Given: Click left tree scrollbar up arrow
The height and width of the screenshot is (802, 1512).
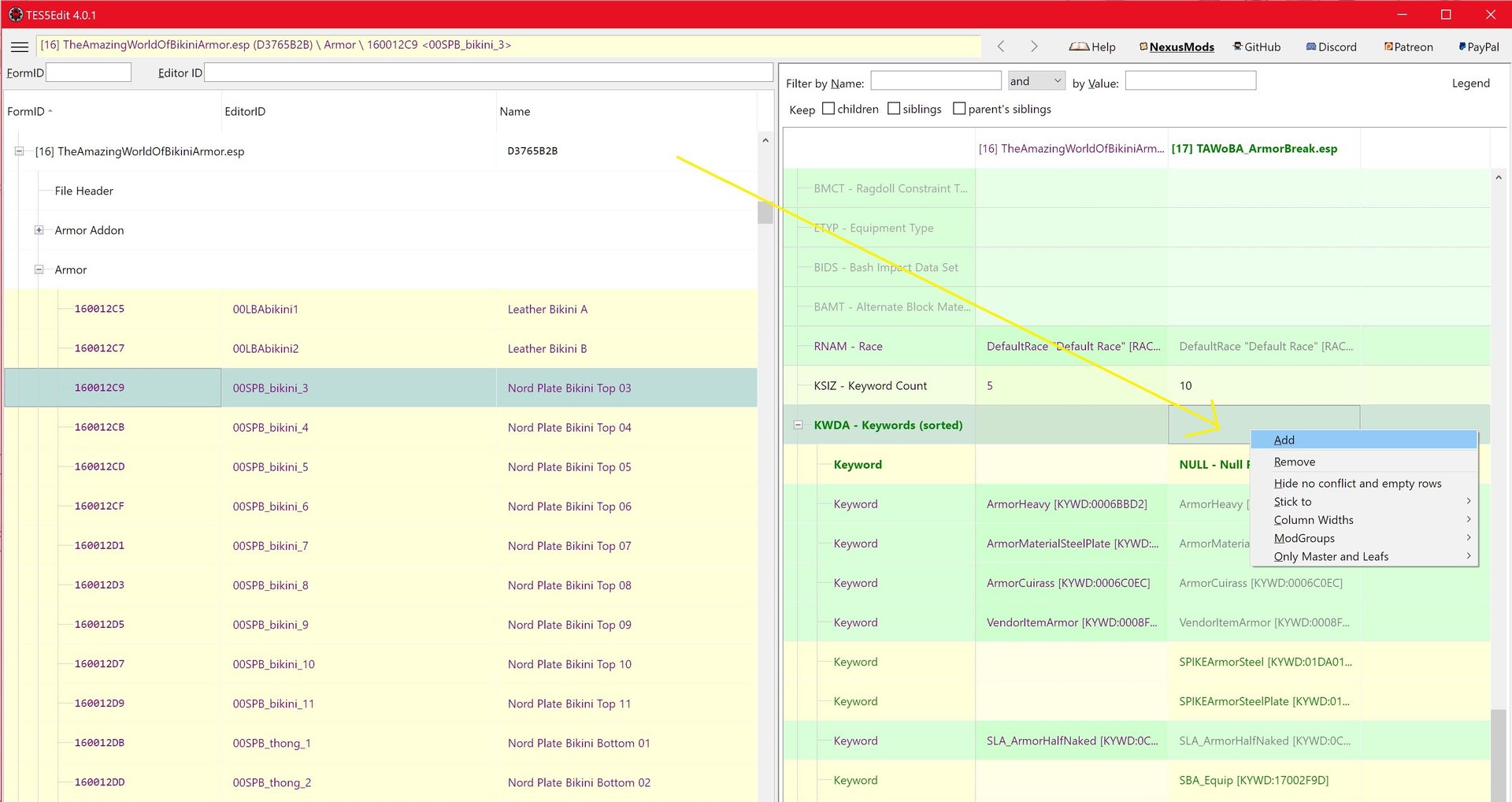Looking at the screenshot, I should [765, 140].
